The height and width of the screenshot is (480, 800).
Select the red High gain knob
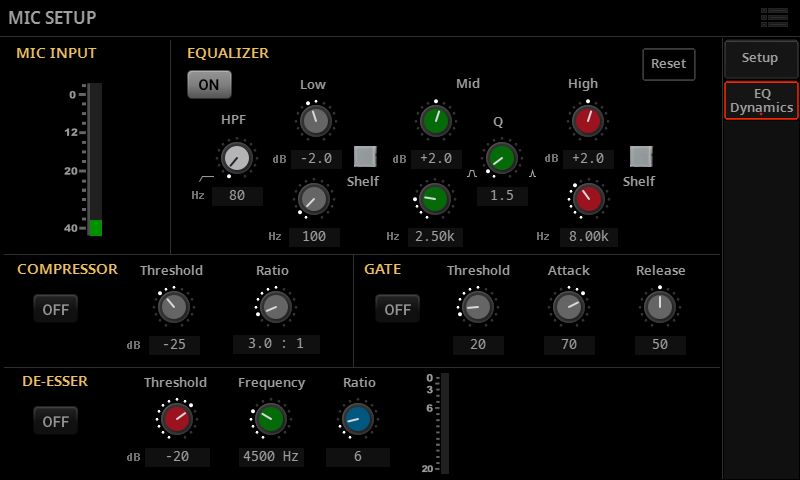587,121
